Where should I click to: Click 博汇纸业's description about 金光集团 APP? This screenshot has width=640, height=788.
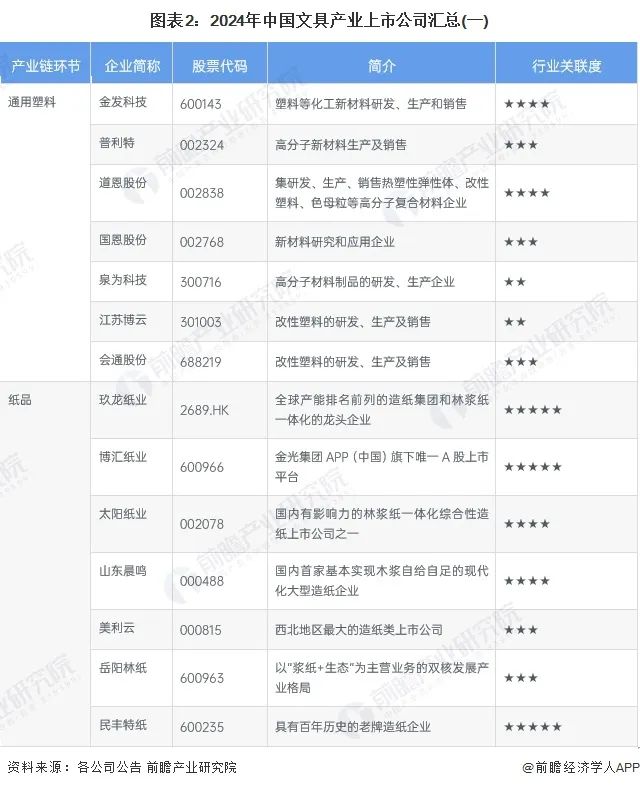tap(382, 467)
